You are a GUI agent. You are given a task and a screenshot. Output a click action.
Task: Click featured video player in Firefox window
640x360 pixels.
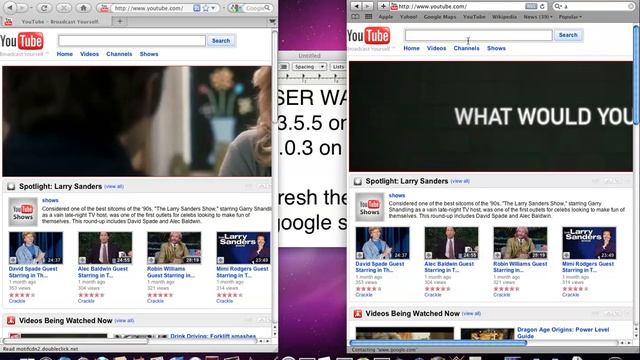137,121
